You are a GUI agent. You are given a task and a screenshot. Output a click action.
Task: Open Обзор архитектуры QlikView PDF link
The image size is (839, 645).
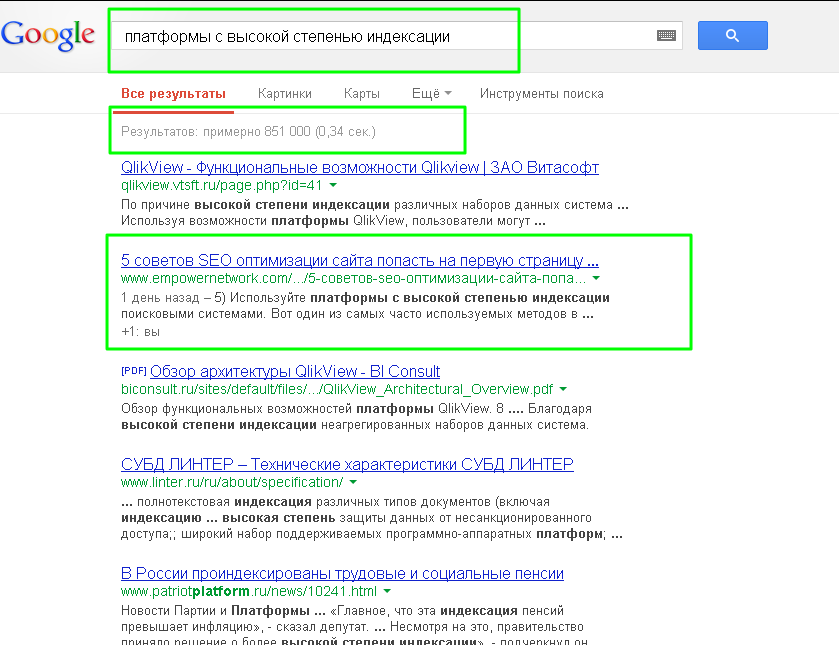(x=295, y=371)
